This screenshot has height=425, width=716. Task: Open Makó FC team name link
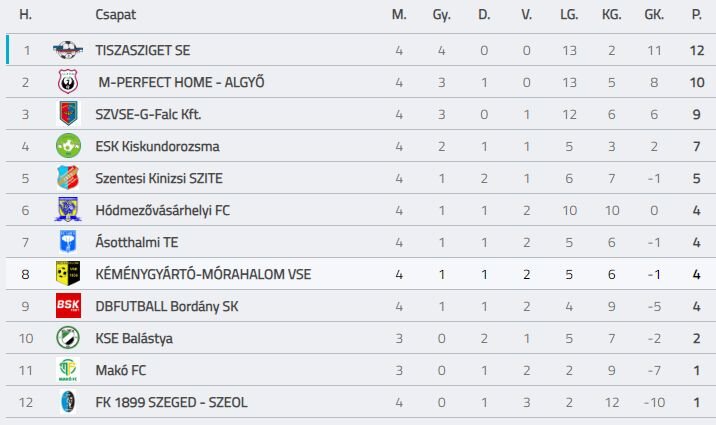tap(121, 370)
